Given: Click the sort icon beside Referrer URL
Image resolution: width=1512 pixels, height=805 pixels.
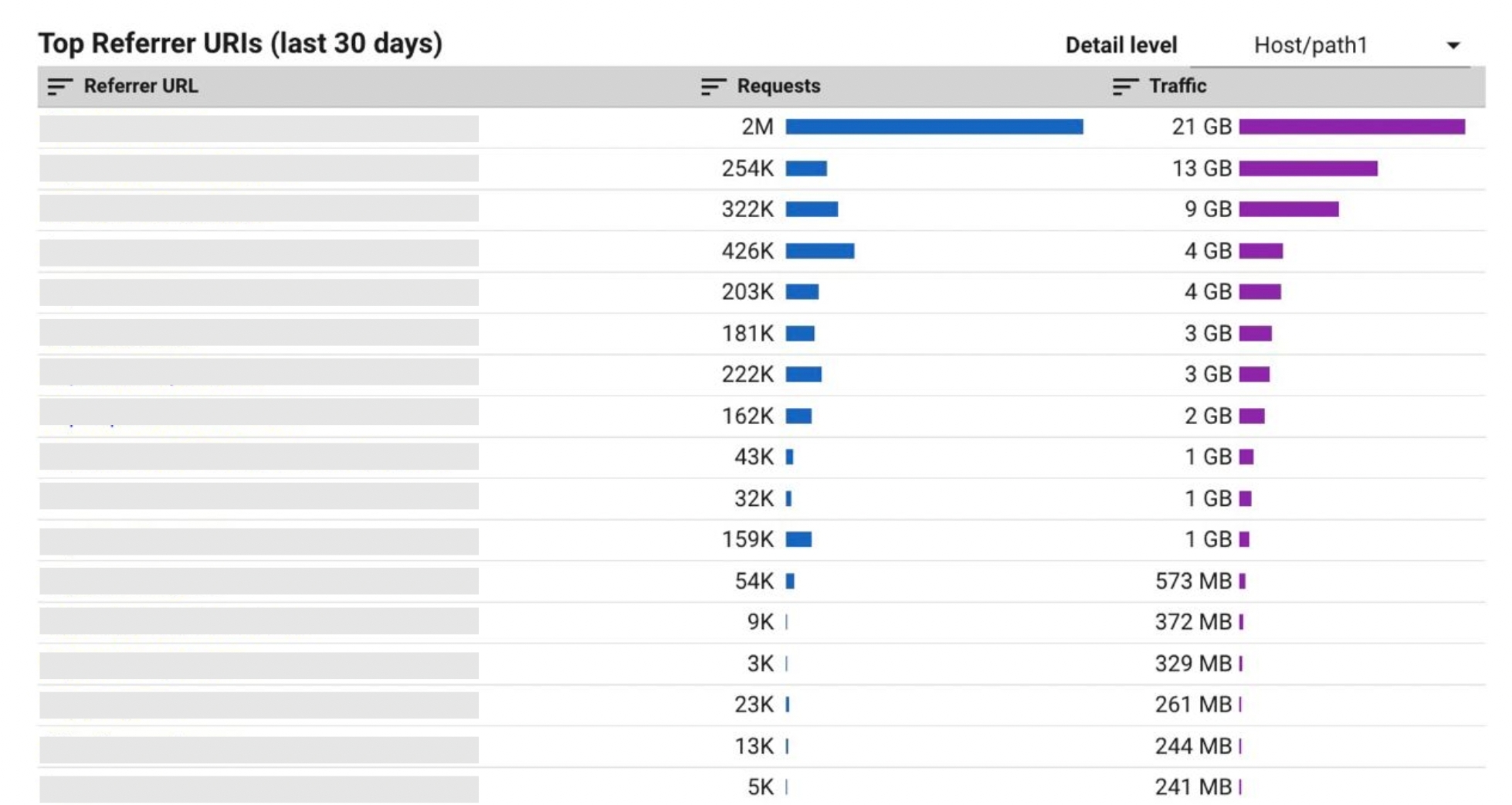Looking at the screenshot, I should (59, 87).
